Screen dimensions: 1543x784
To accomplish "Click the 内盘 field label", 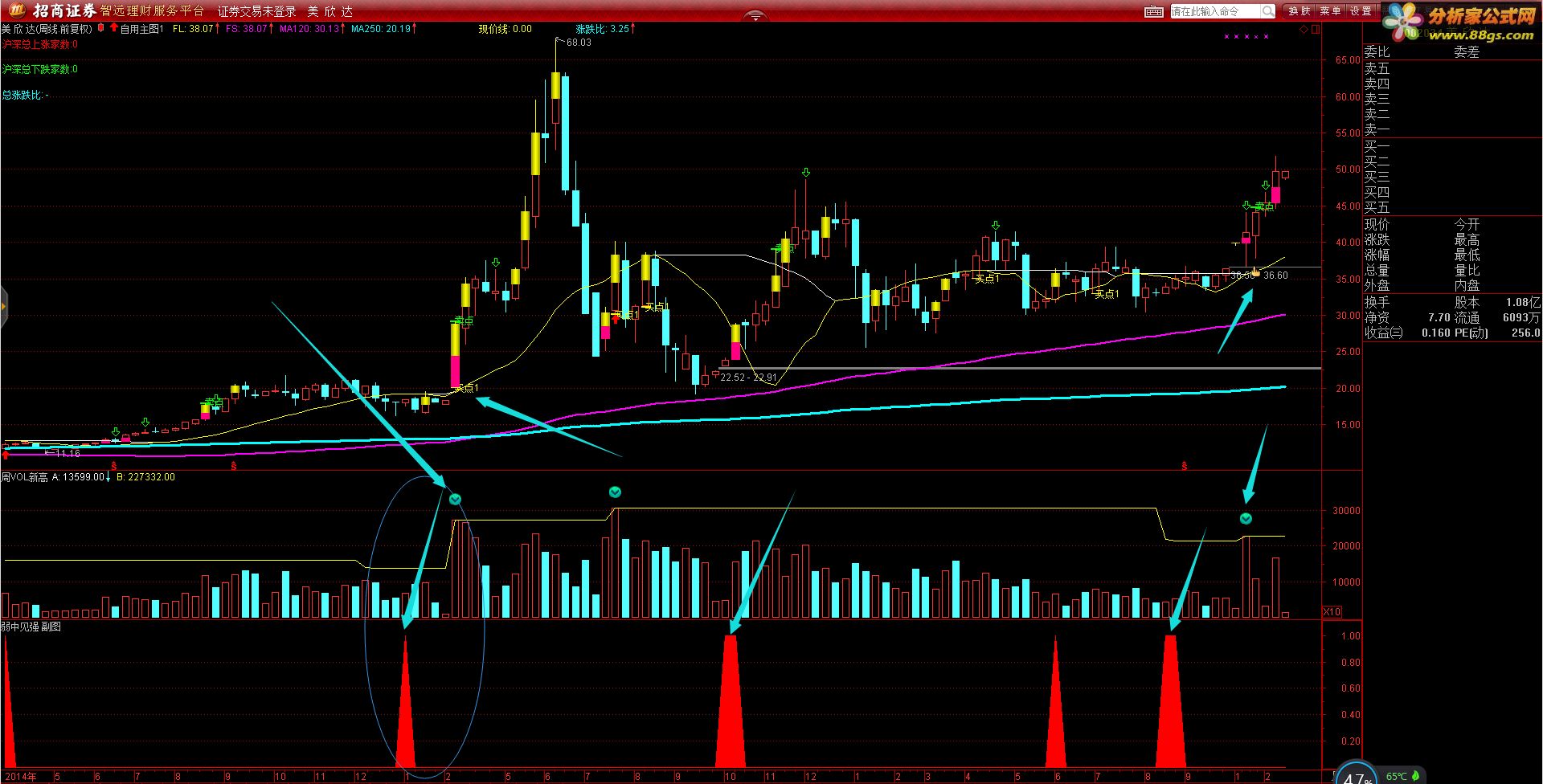I will coord(1467,286).
